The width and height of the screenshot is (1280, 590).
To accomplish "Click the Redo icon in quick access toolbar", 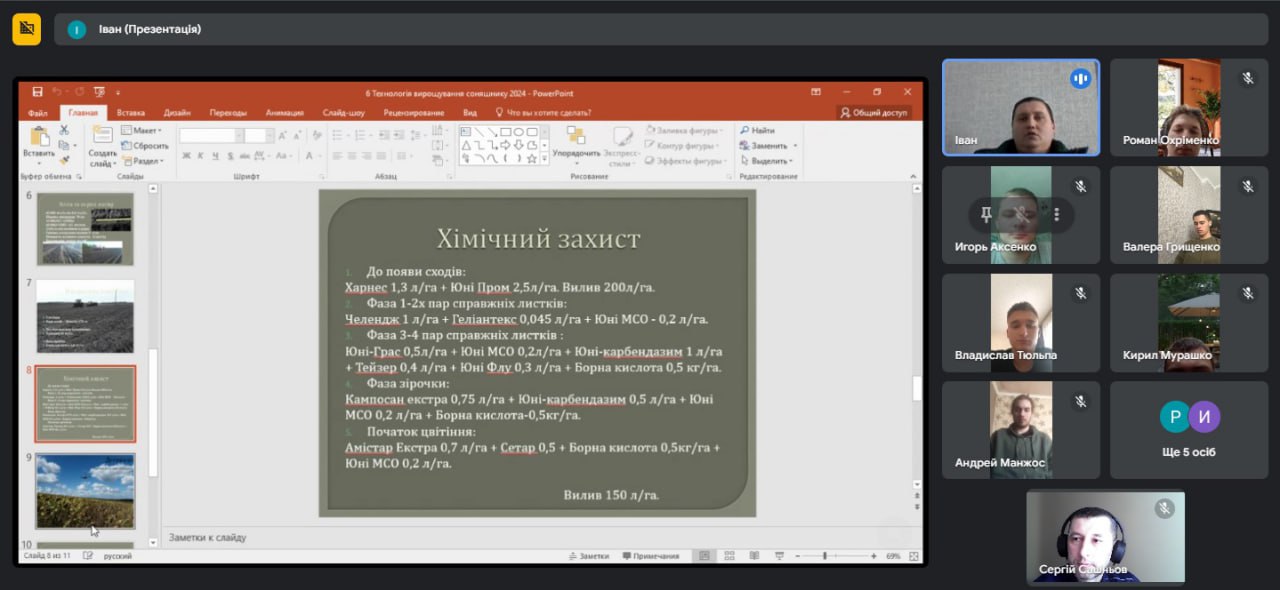I will [x=79, y=92].
